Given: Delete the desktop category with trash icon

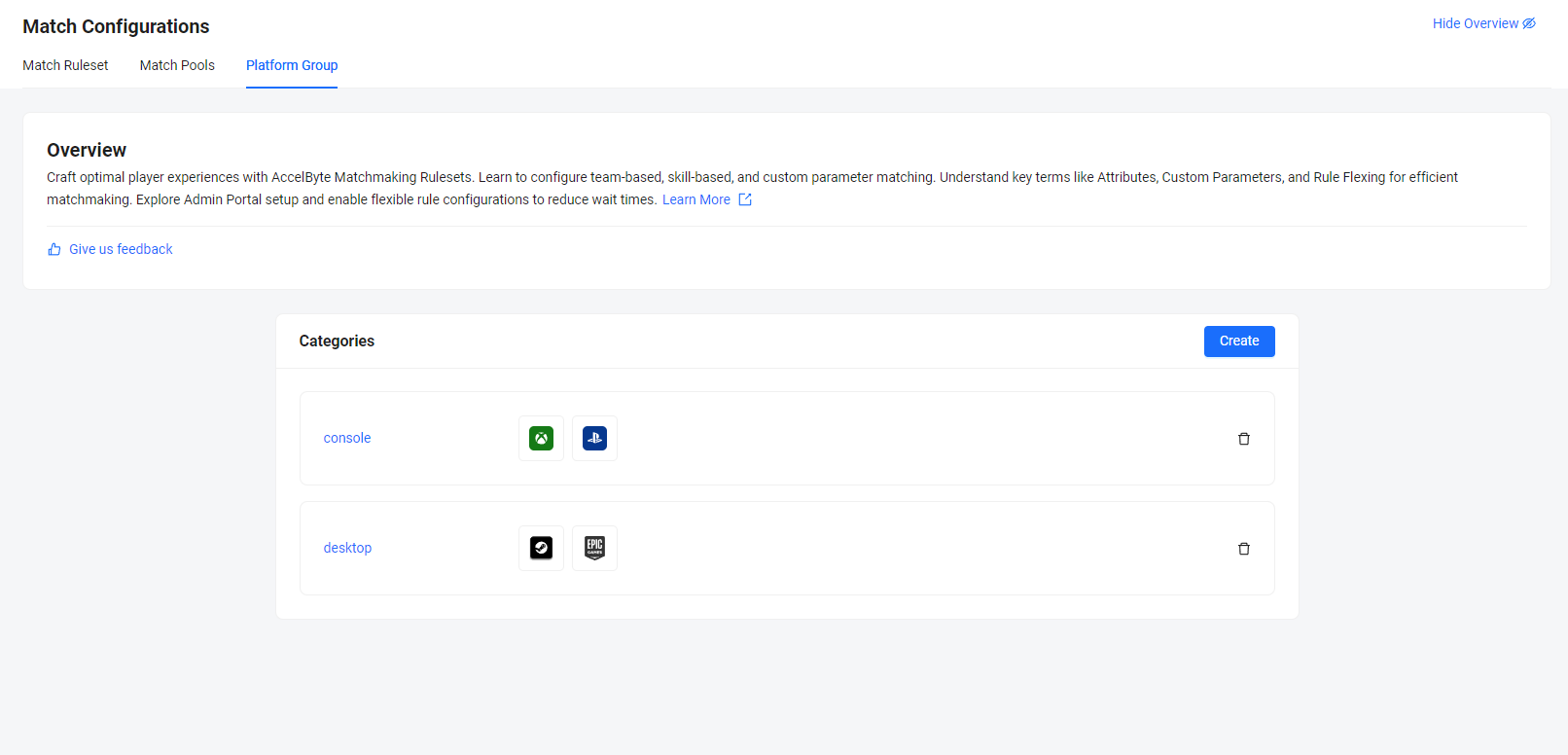Looking at the screenshot, I should tap(1243, 549).
